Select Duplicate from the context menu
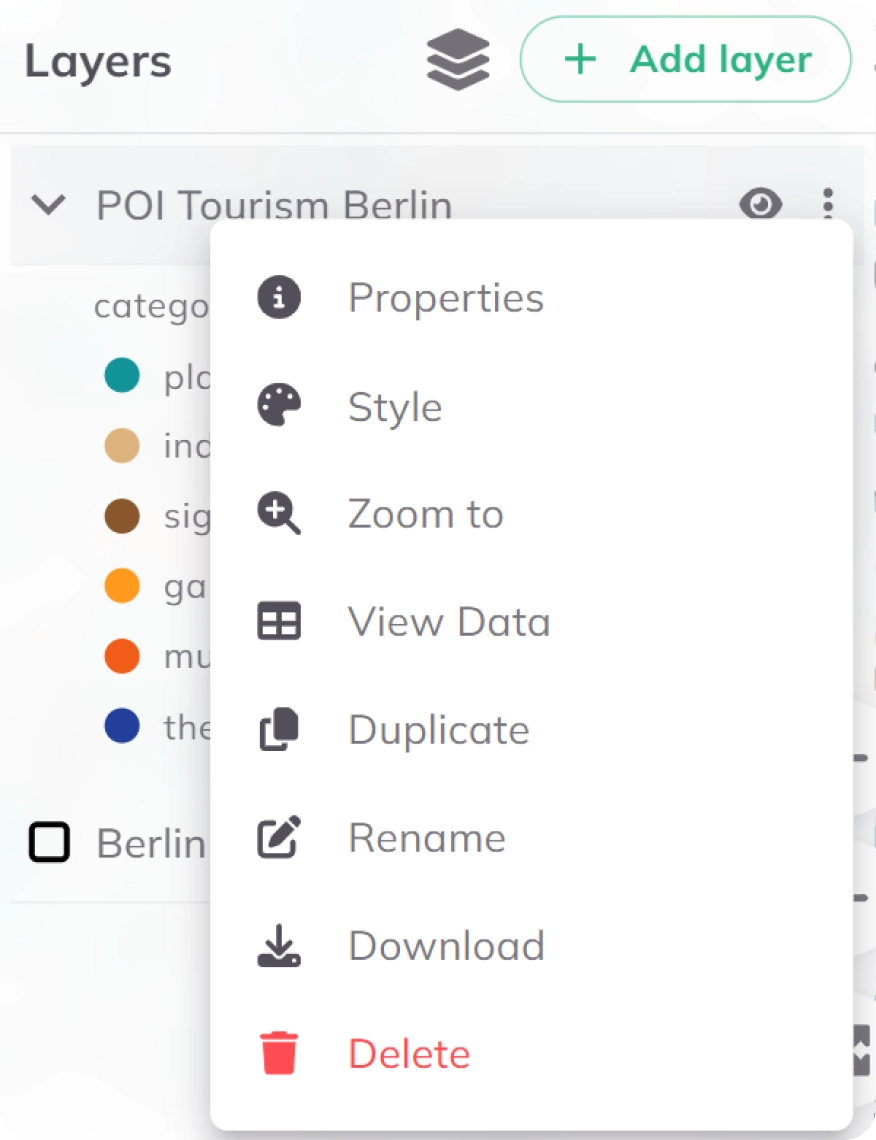The width and height of the screenshot is (876, 1140). [x=438, y=729]
